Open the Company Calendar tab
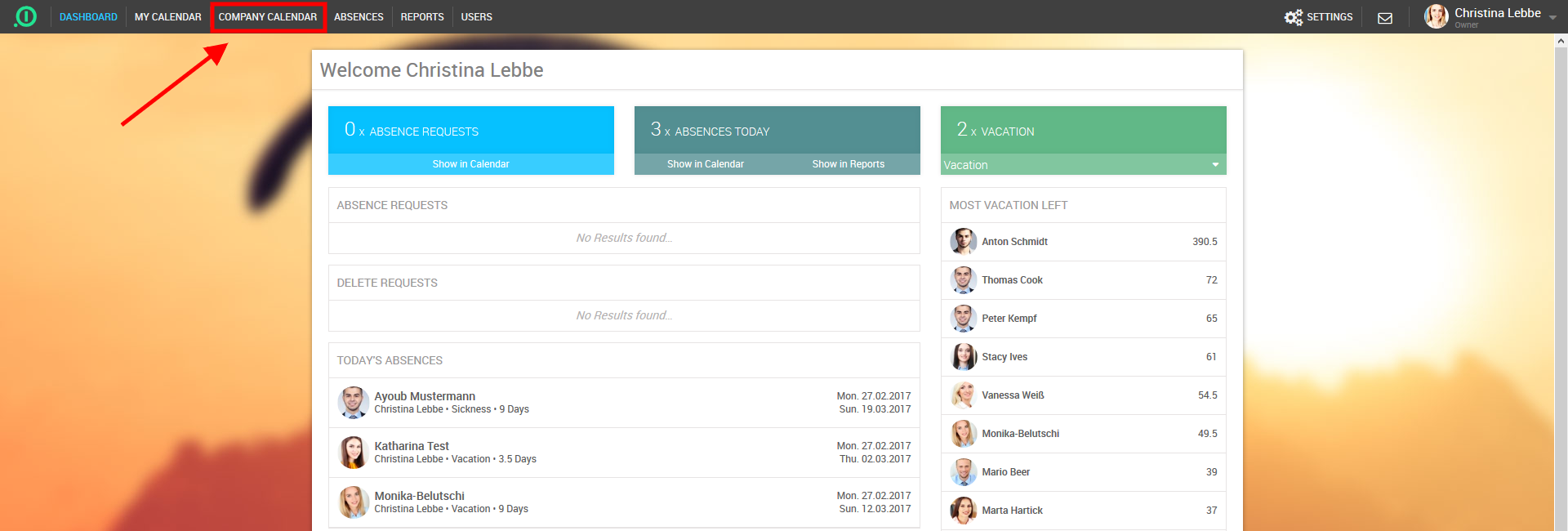The height and width of the screenshot is (531, 1568). click(x=268, y=17)
